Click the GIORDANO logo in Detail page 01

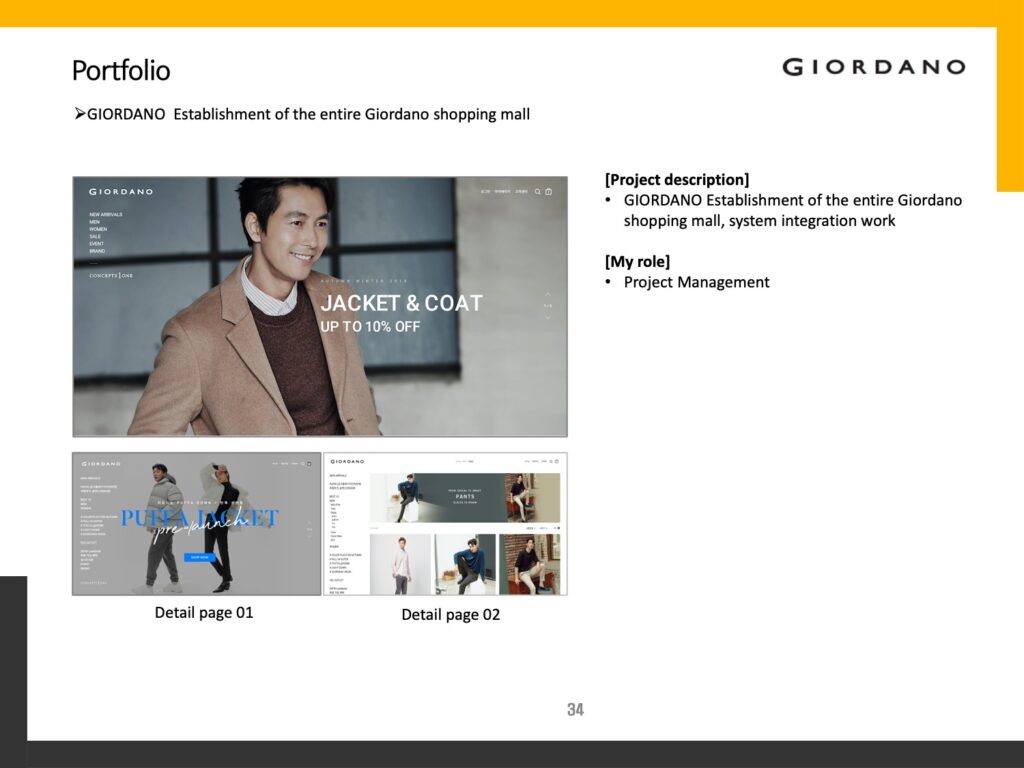pyautogui.click(x=101, y=464)
